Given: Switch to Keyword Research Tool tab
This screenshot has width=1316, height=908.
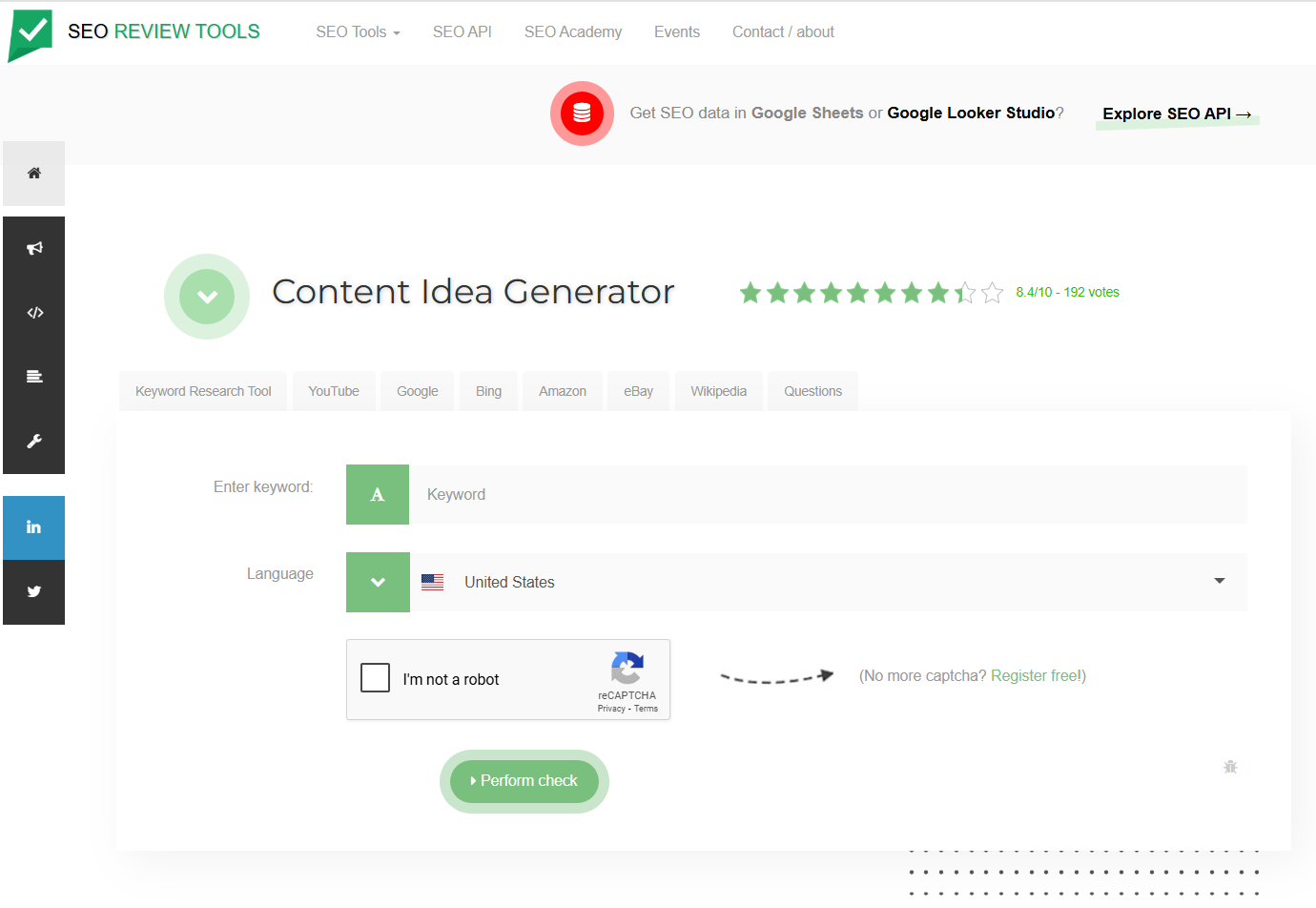Looking at the screenshot, I should [203, 391].
